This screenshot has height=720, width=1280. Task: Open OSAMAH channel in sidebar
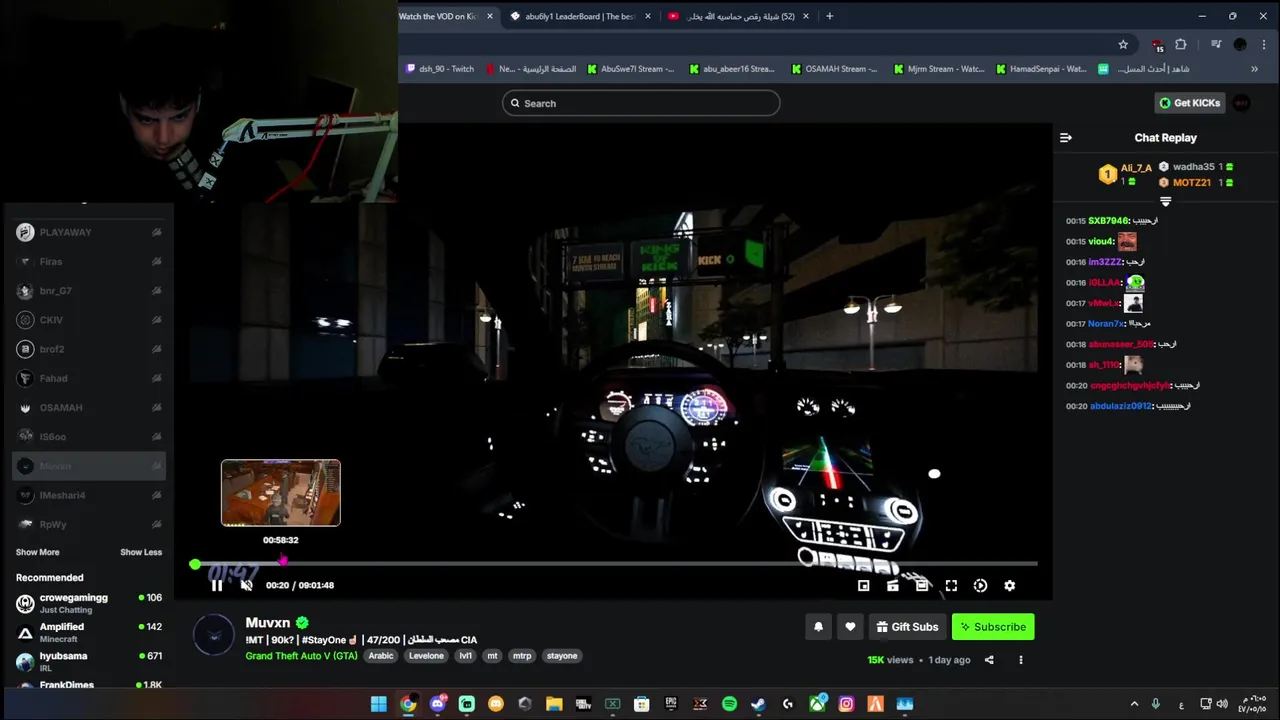coord(89,407)
